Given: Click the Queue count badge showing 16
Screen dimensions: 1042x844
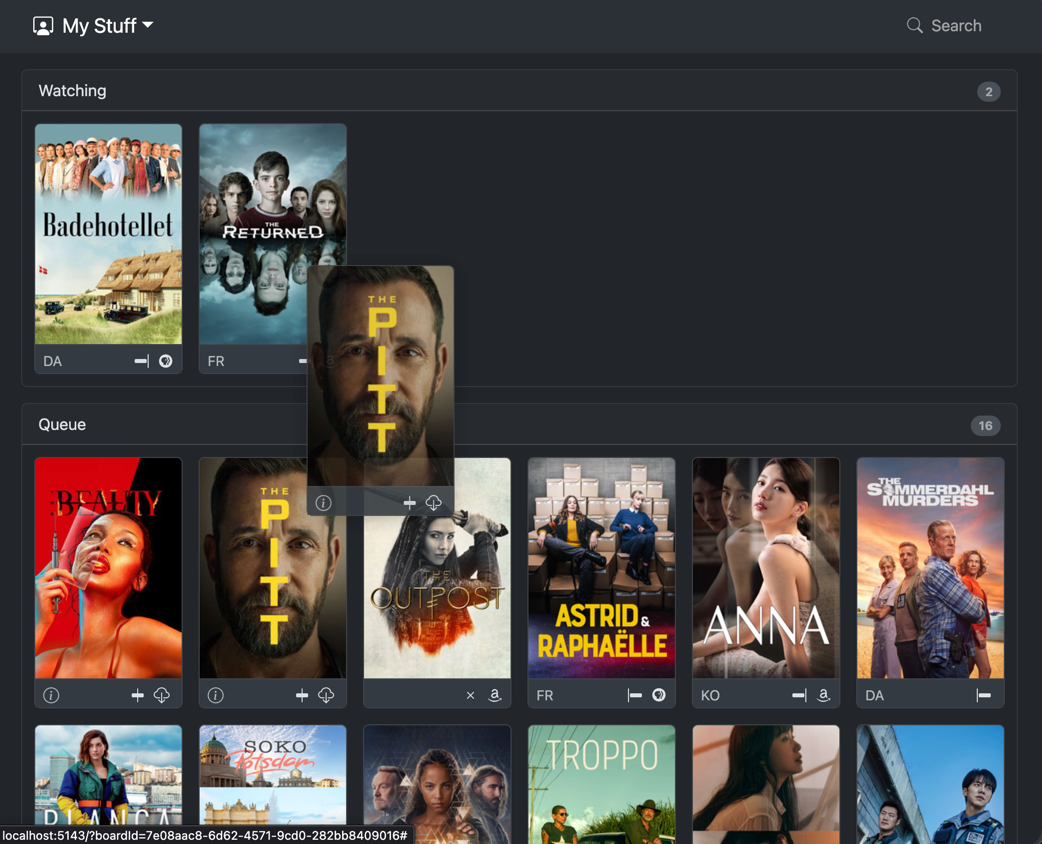Looking at the screenshot, I should pos(985,426).
